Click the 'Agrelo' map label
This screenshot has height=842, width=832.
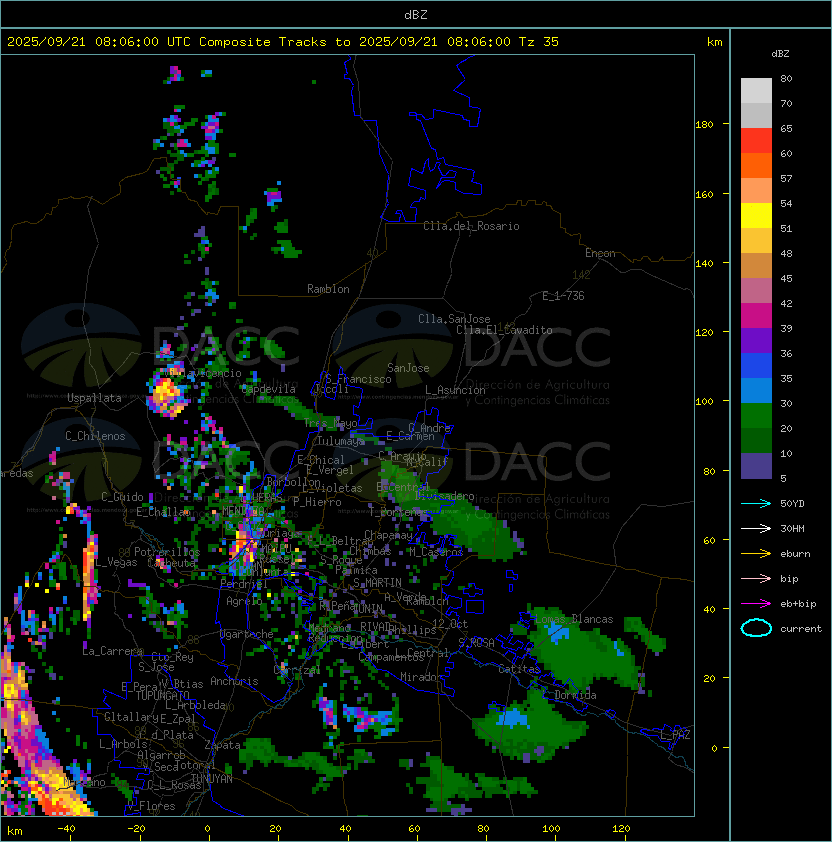tap(244, 601)
